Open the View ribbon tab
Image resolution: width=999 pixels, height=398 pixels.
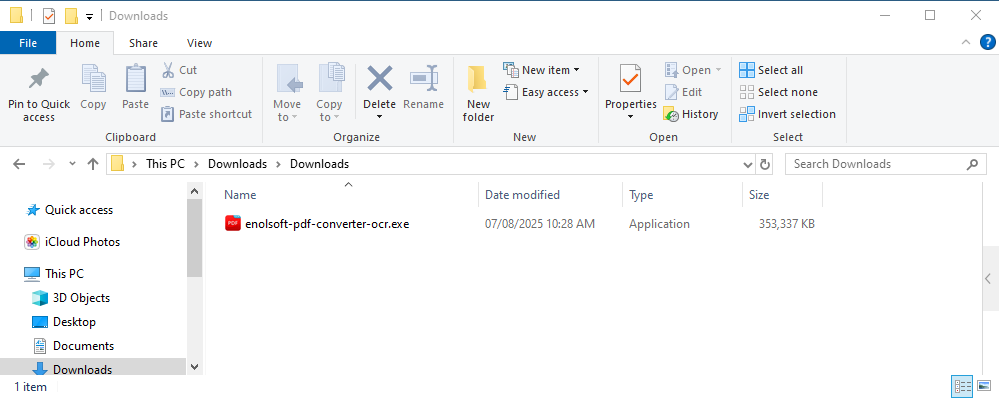click(199, 43)
